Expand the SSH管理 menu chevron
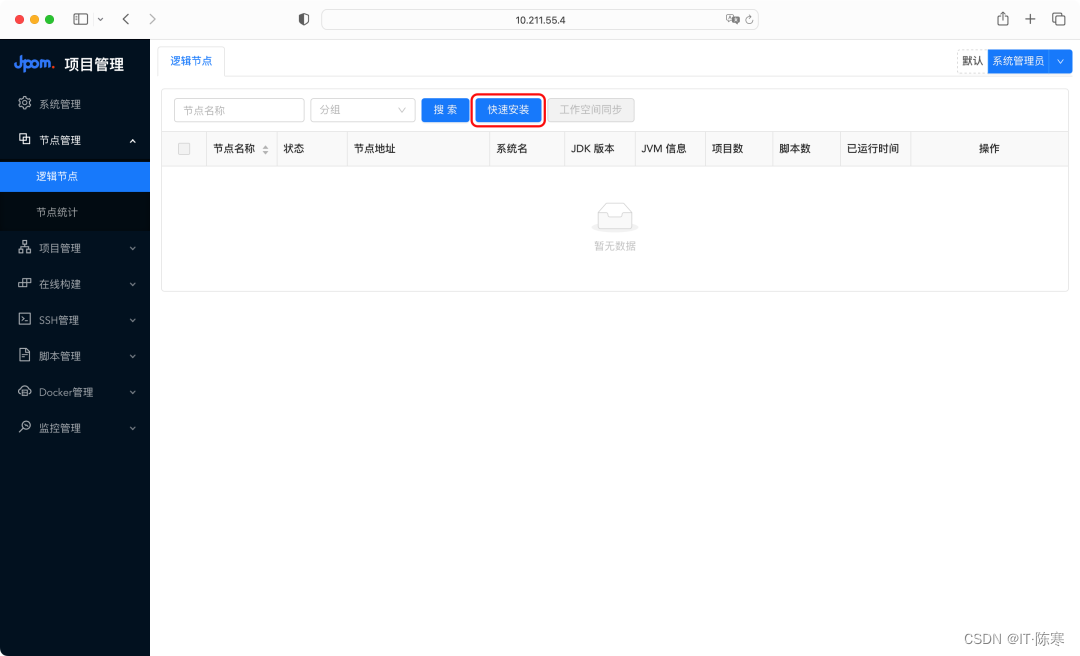This screenshot has width=1080, height=656. pos(133,320)
